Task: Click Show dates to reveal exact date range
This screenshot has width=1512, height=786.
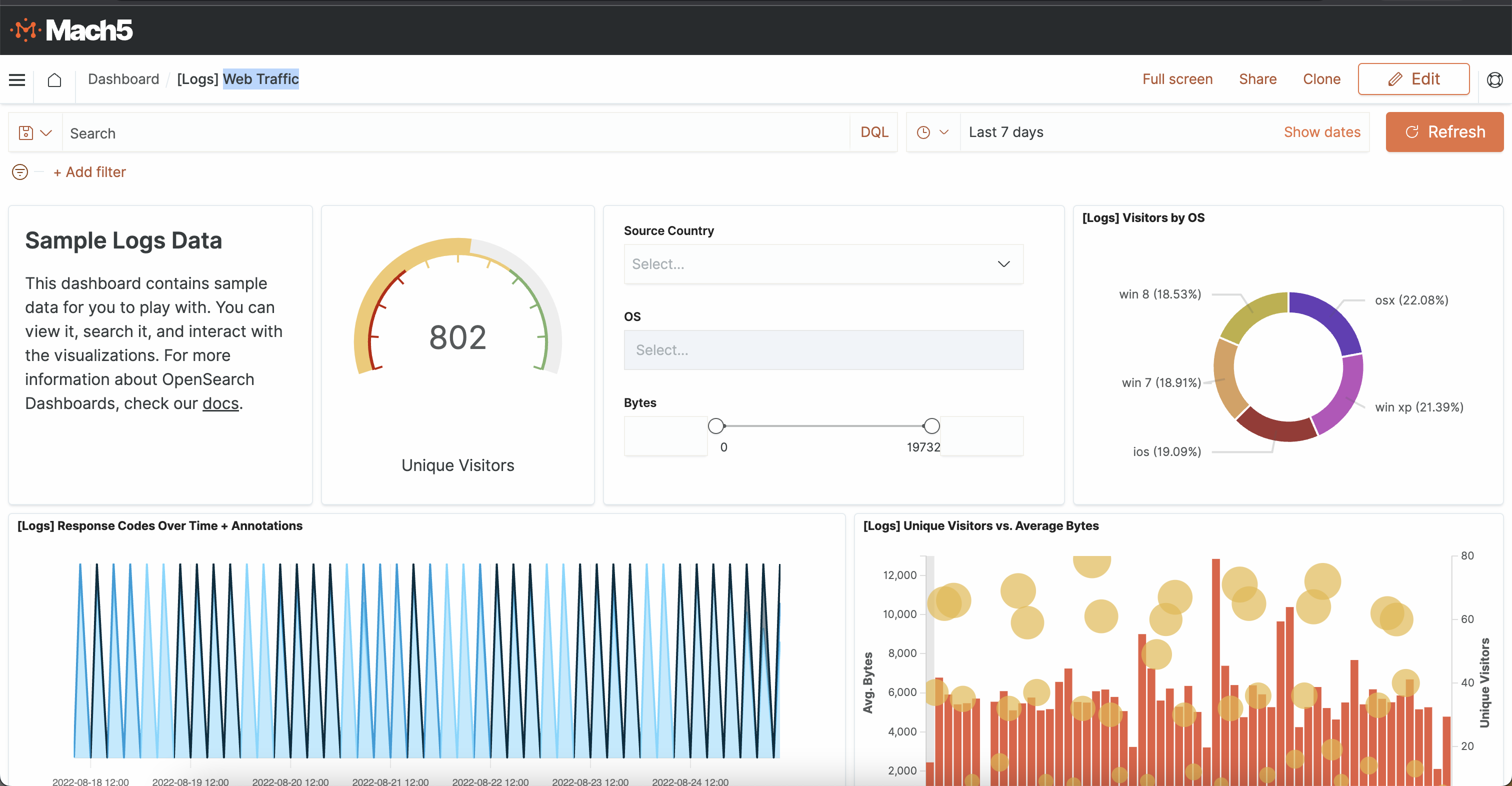Action: pyautogui.click(x=1322, y=132)
